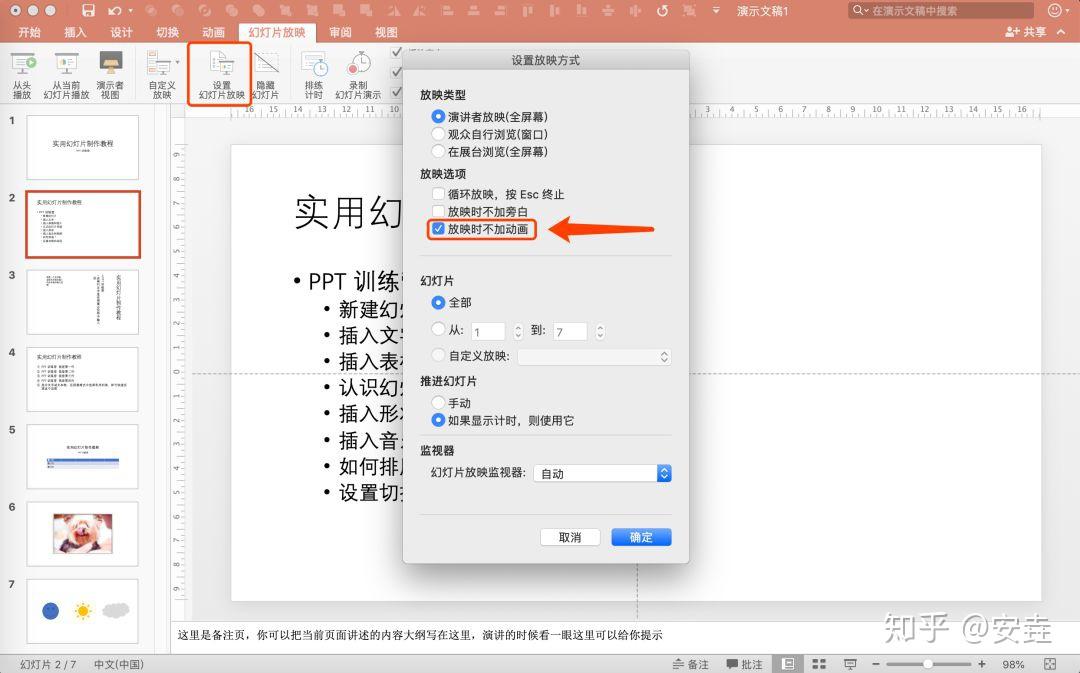The image size is (1080, 673).
Task: Collapse the ribbon with the chevron
Action: point(1061,32)
